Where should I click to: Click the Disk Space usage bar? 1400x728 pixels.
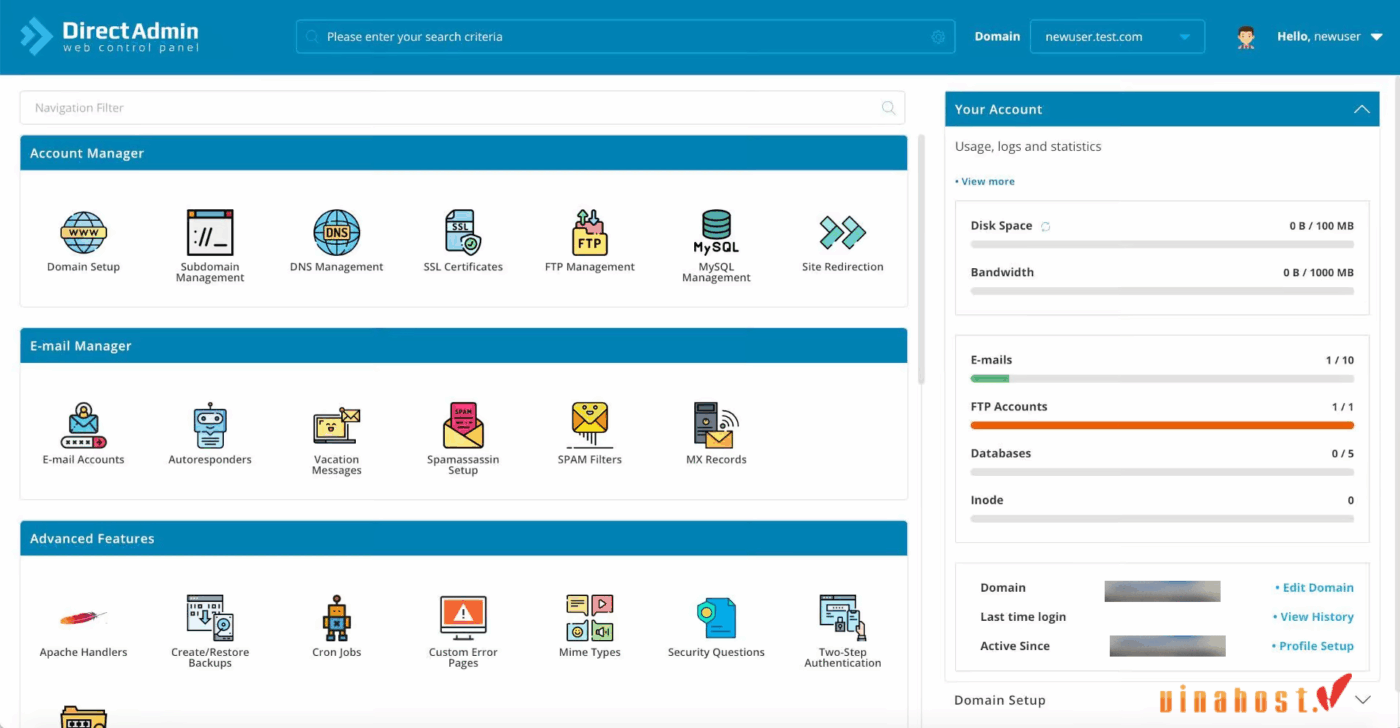tap(1162, 244)
